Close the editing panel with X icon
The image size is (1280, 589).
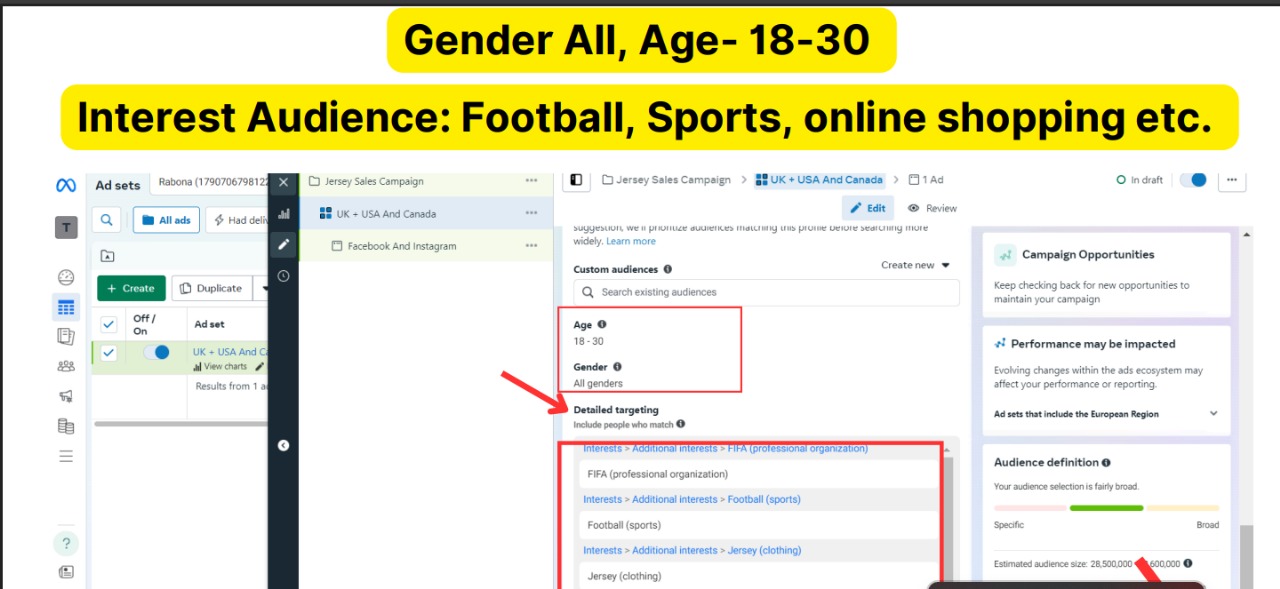[284, 182]
